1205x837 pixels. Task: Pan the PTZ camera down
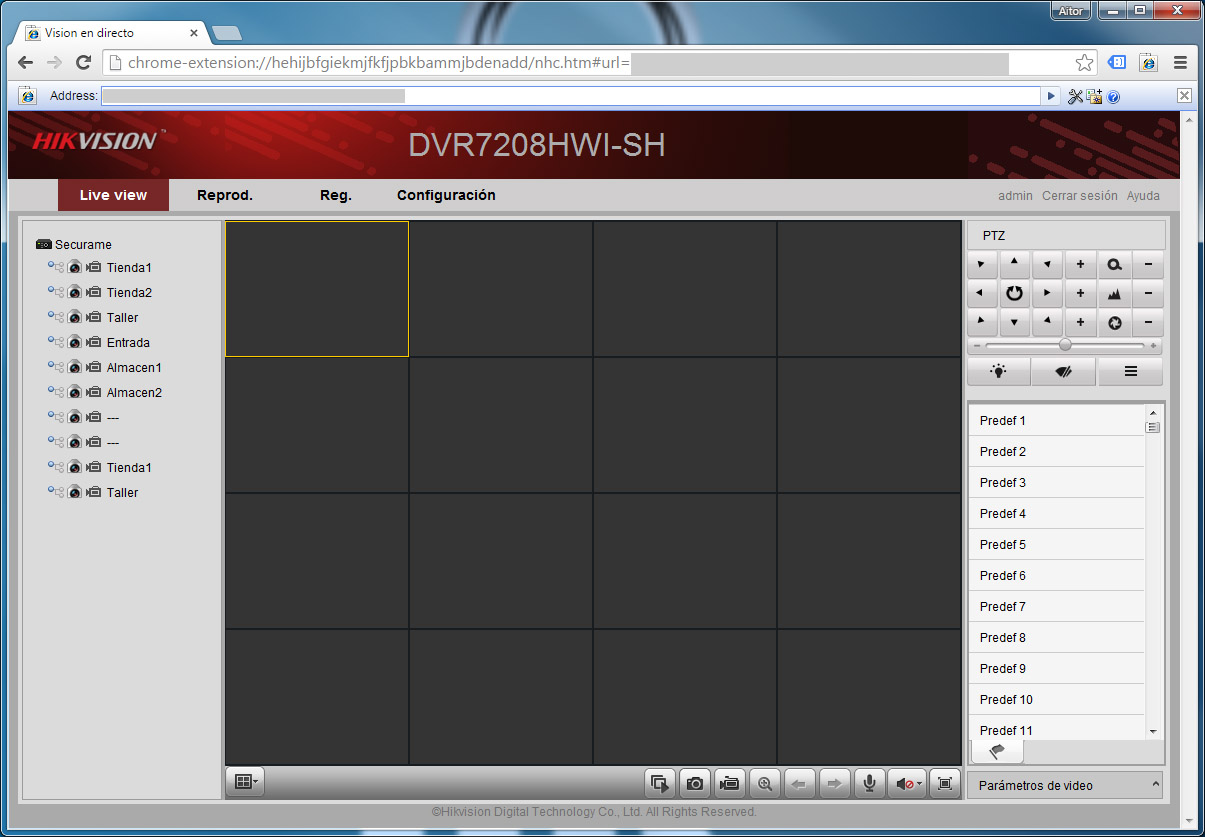pos(1014,323)
